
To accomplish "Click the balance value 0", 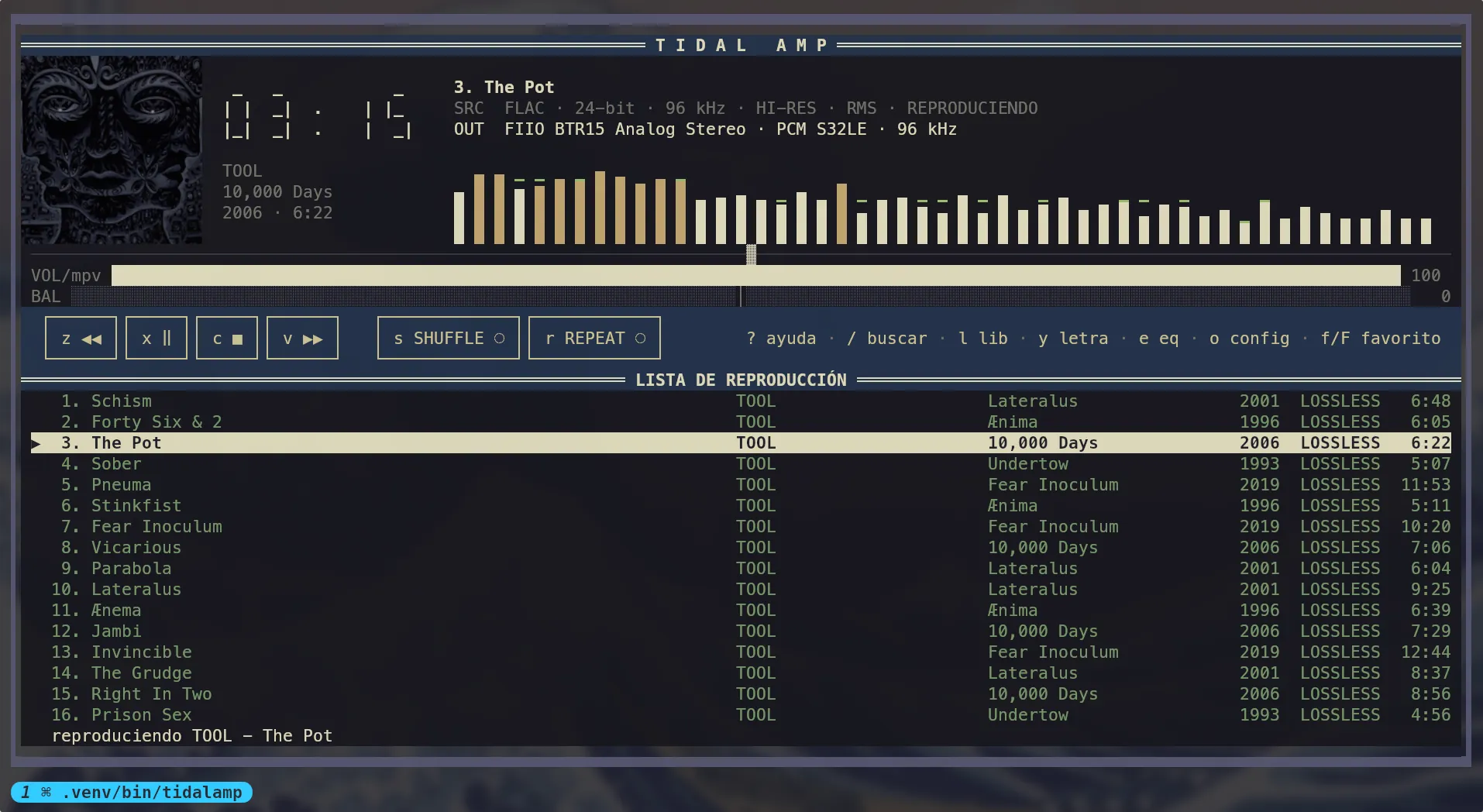I will 1446,296.
